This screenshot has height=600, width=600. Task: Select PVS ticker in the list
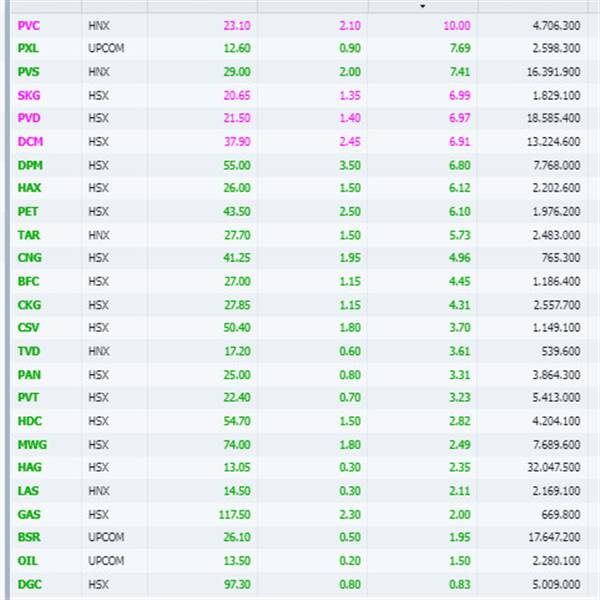(29, 72)
